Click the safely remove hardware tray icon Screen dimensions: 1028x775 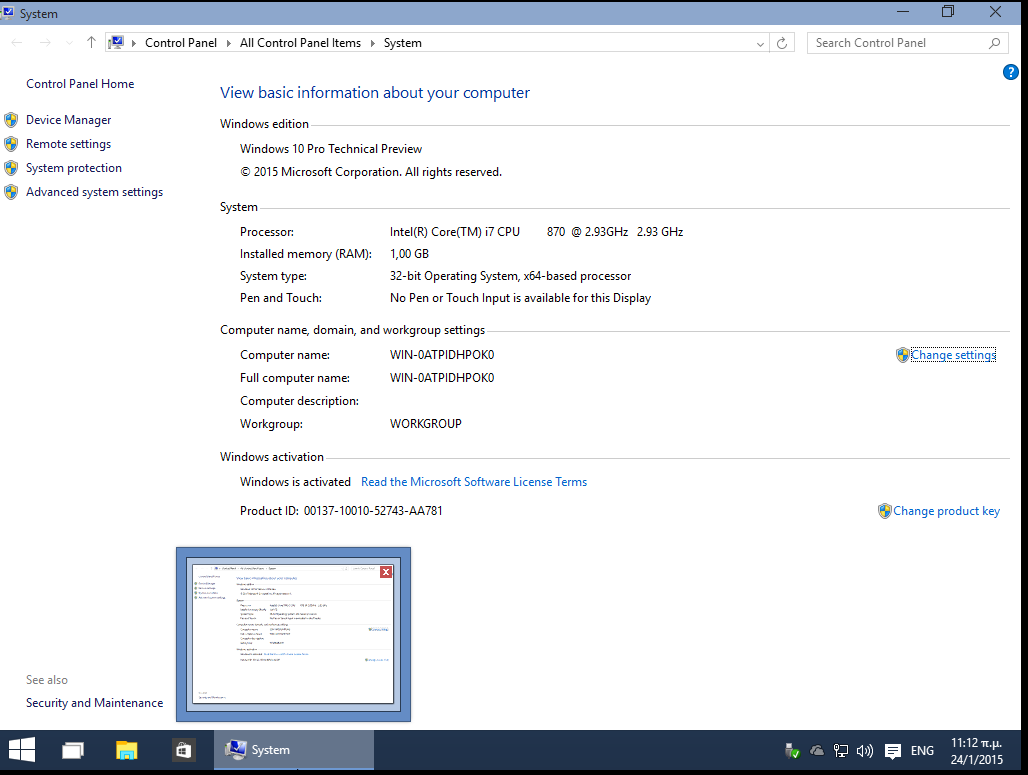point(792,751)
